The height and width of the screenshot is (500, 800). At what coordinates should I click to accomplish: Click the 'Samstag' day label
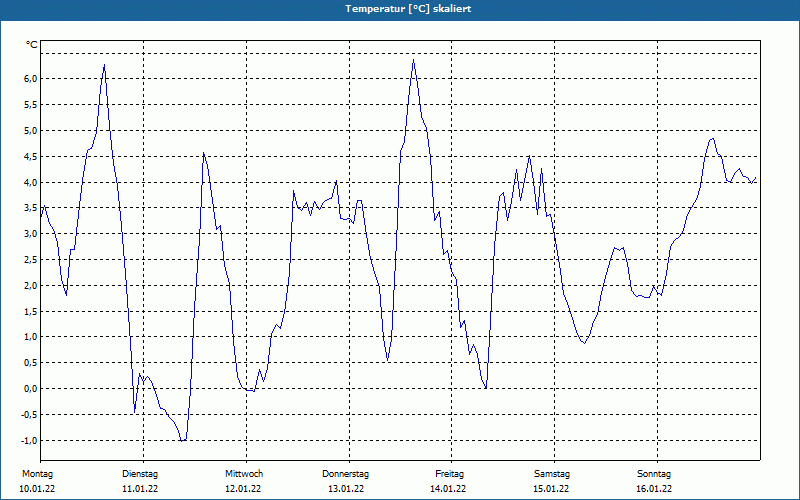coord(552,474)
